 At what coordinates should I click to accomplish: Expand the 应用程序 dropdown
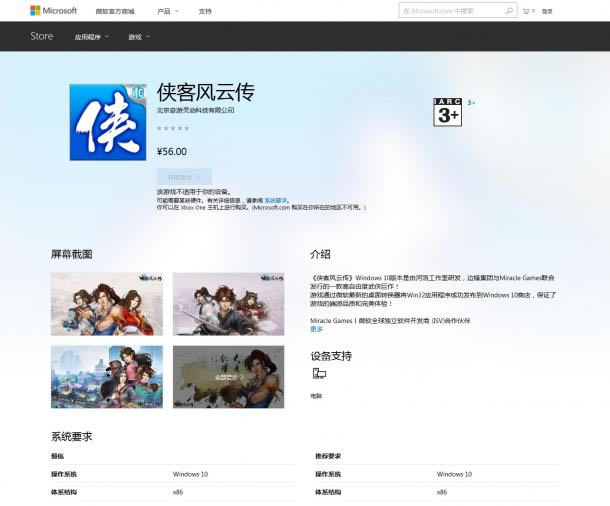point(92,37)
